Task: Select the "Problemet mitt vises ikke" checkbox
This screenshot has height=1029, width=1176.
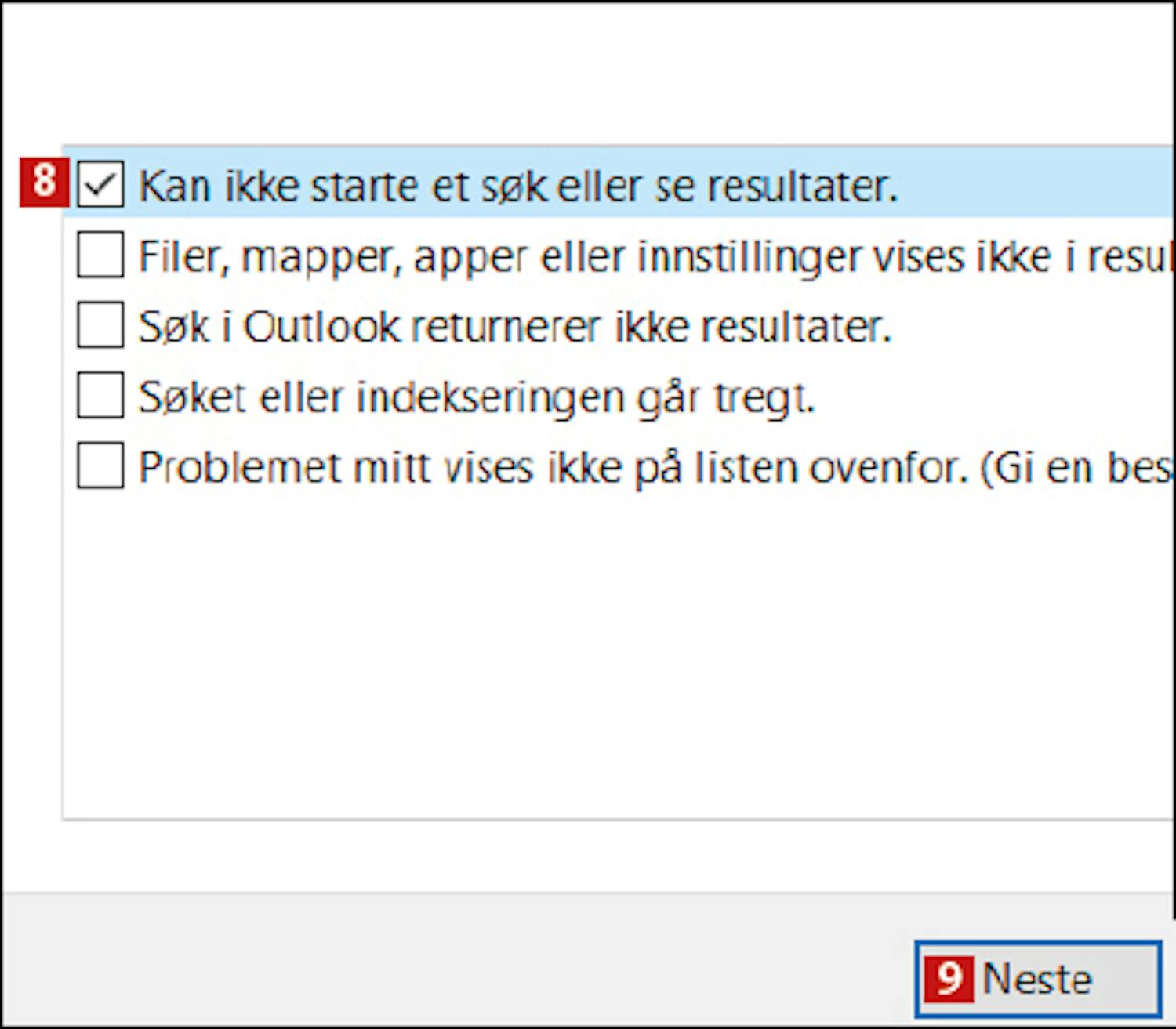Action: pos(100,466)
